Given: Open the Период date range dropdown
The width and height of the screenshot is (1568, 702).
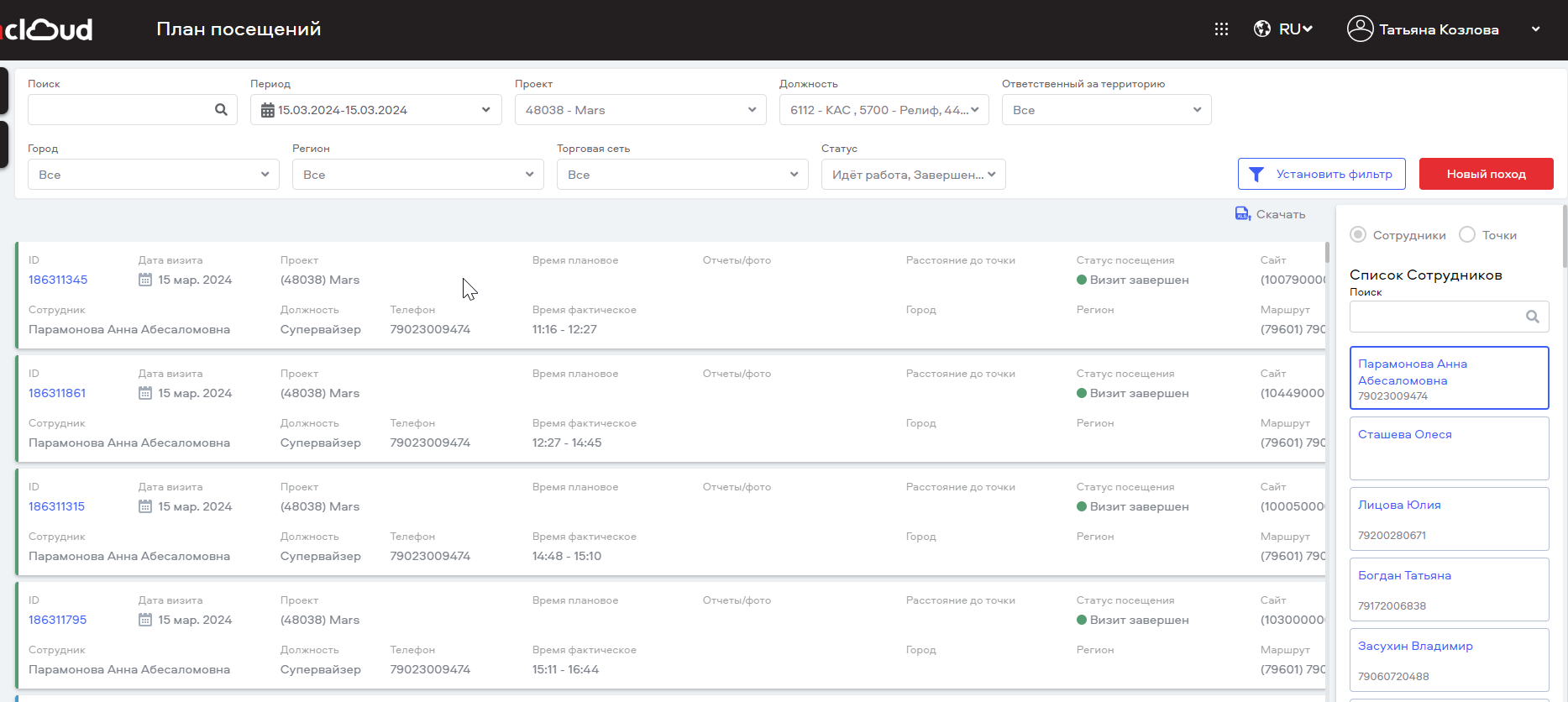Looking at the screenshot, I should click(376, 110).
